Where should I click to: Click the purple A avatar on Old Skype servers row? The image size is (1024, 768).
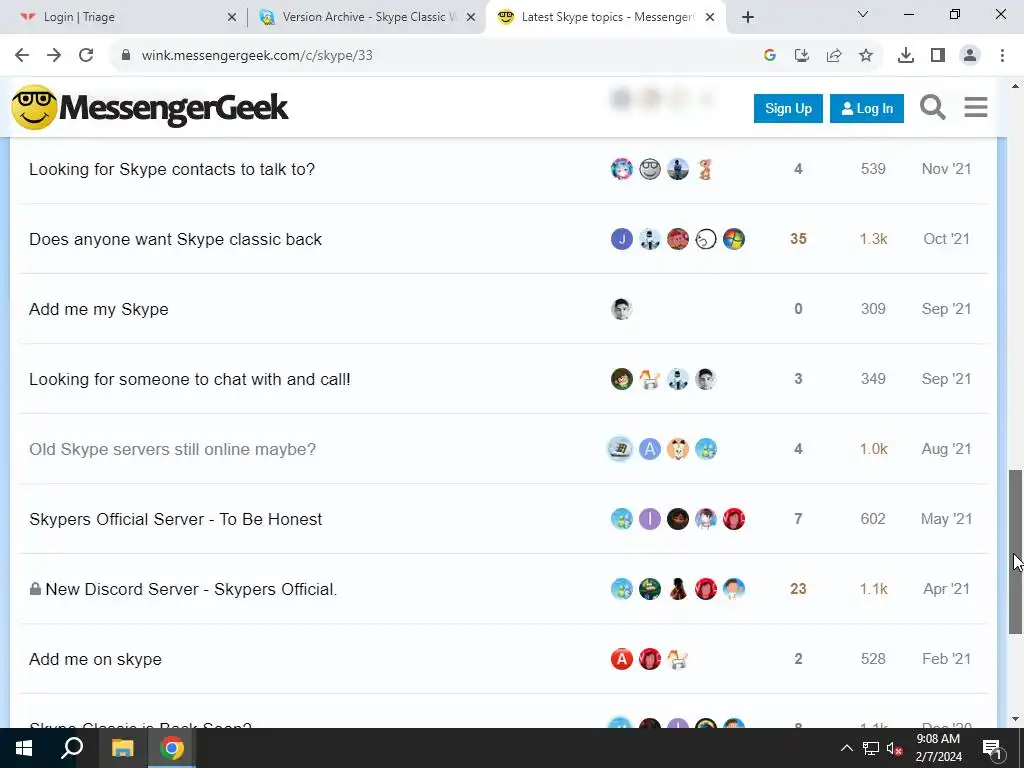coord(650,449)
